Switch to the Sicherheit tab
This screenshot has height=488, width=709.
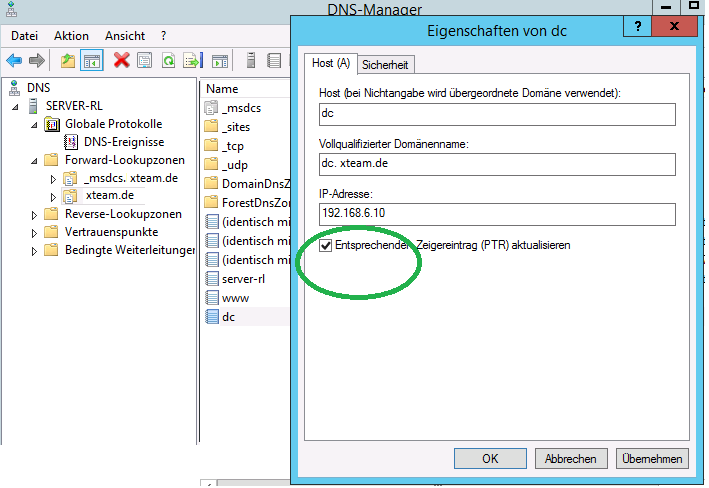click(x=386, y=64)
